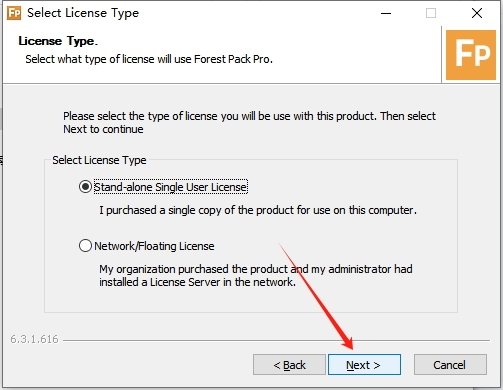
Task: Click the 'Select License Type' group box caption
Action: coord(99,160)
